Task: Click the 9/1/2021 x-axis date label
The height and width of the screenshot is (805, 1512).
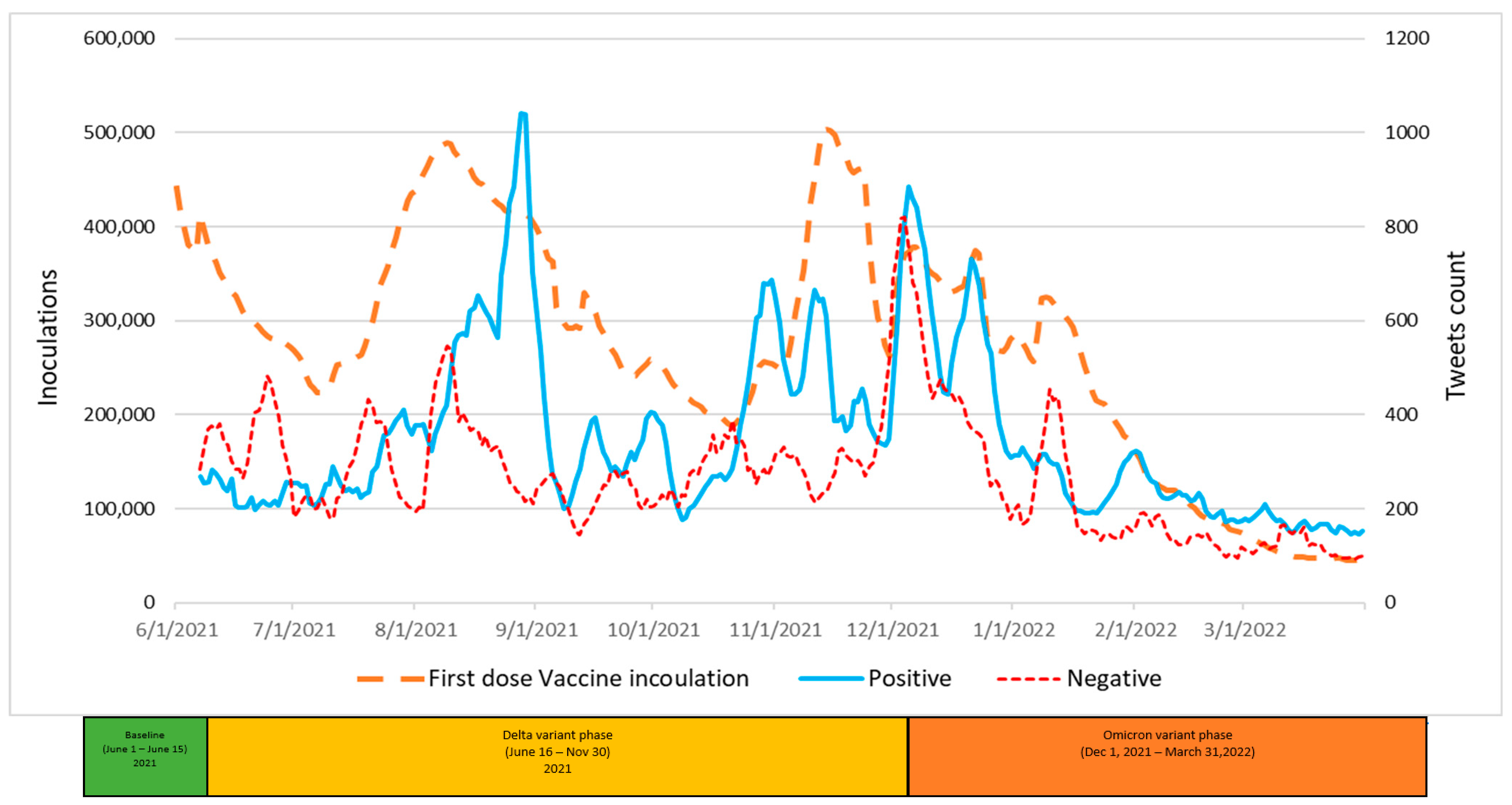Action: [536, 630]
